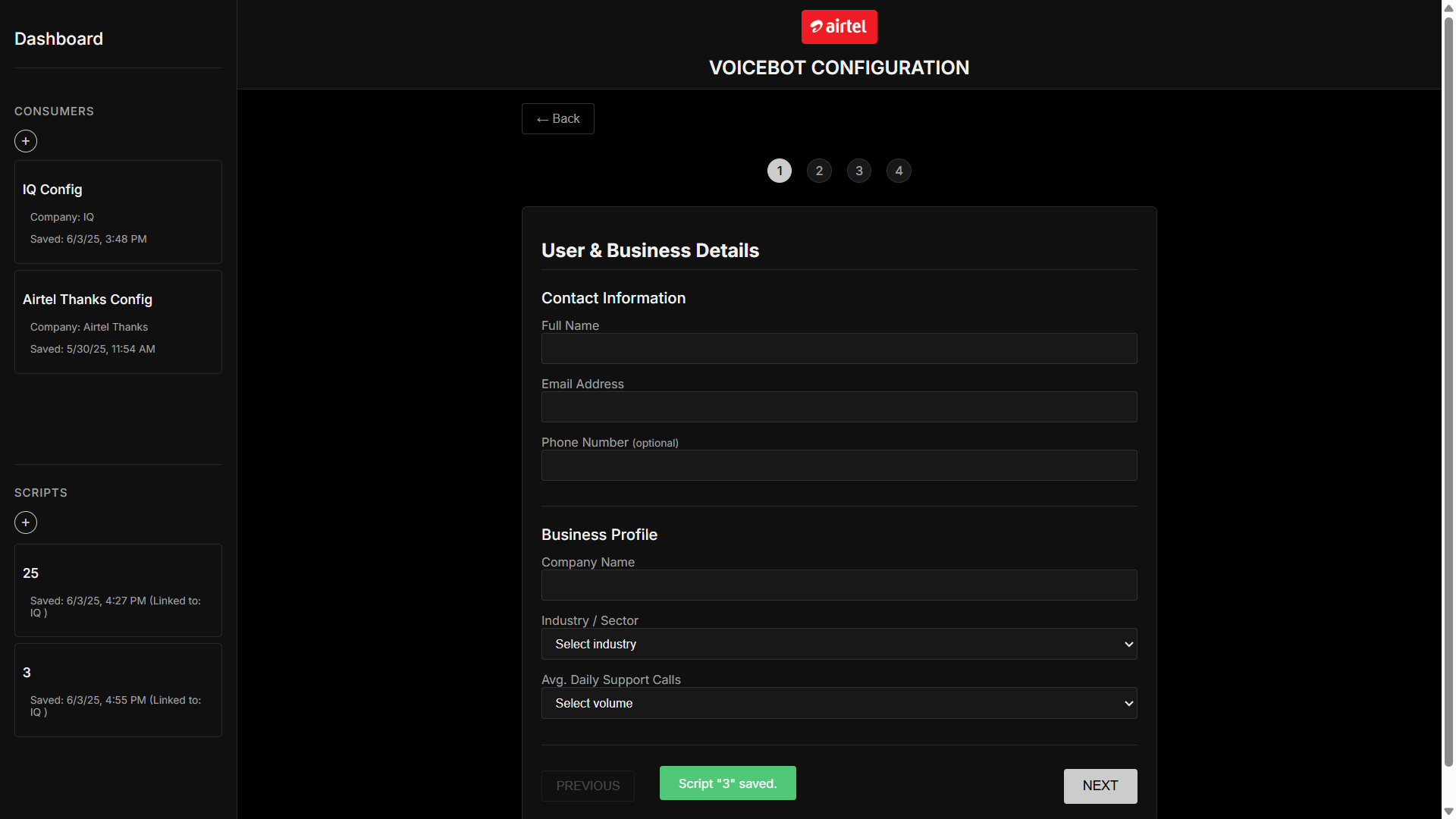Jump to step 3 circle
1456x819 pixels.
859,171
